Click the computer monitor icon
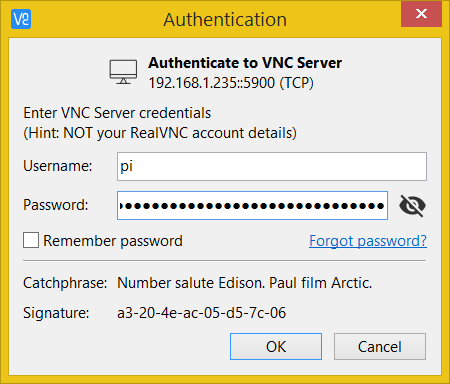Image resolution: width=450 pixels, height=384 pixels. 123,72
